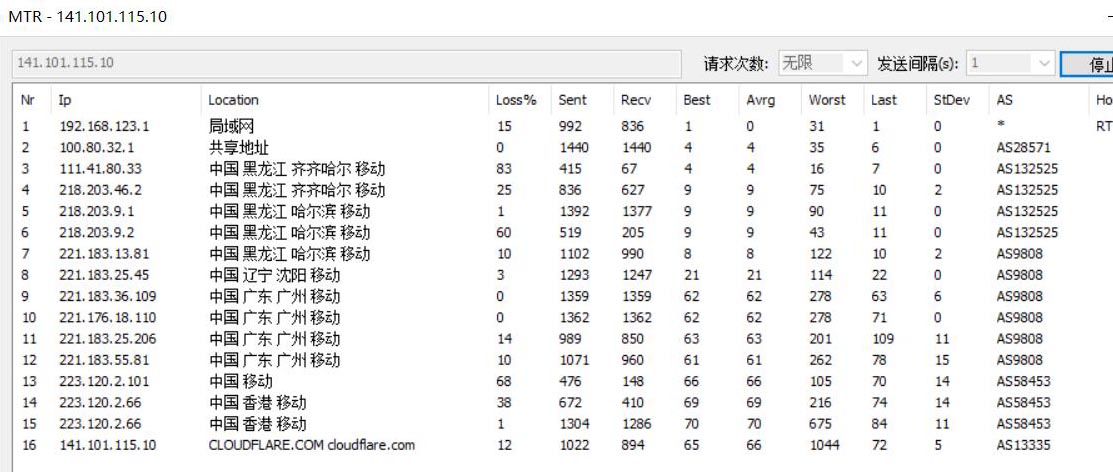Sort by the Ip column header
Image resolution: width=1113 pixels, height=472 pixels.
(65, 100)
